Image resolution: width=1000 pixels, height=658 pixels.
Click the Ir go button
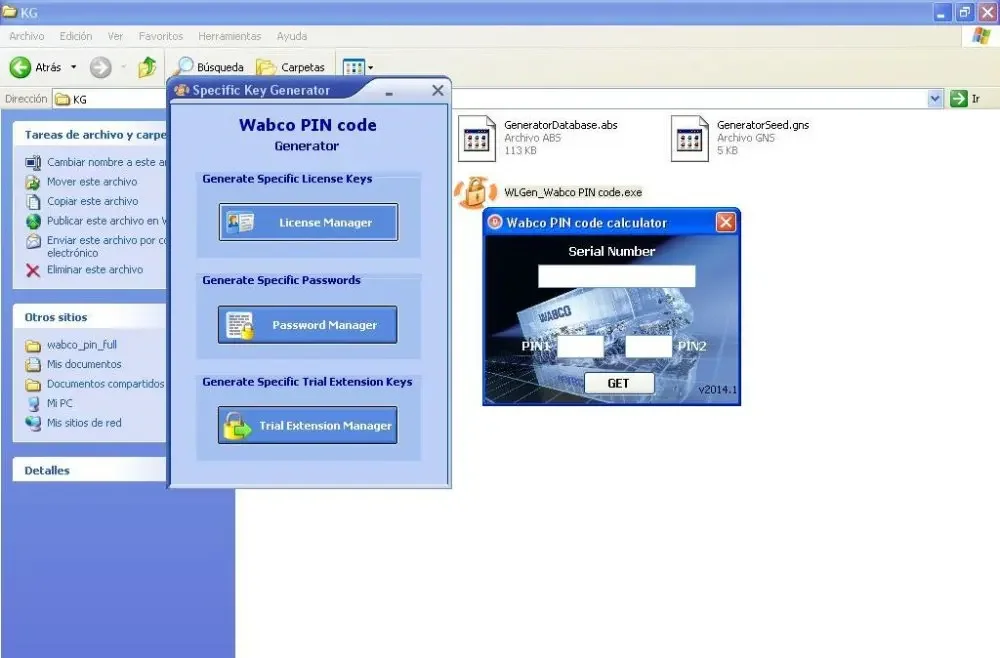(965, 99)
